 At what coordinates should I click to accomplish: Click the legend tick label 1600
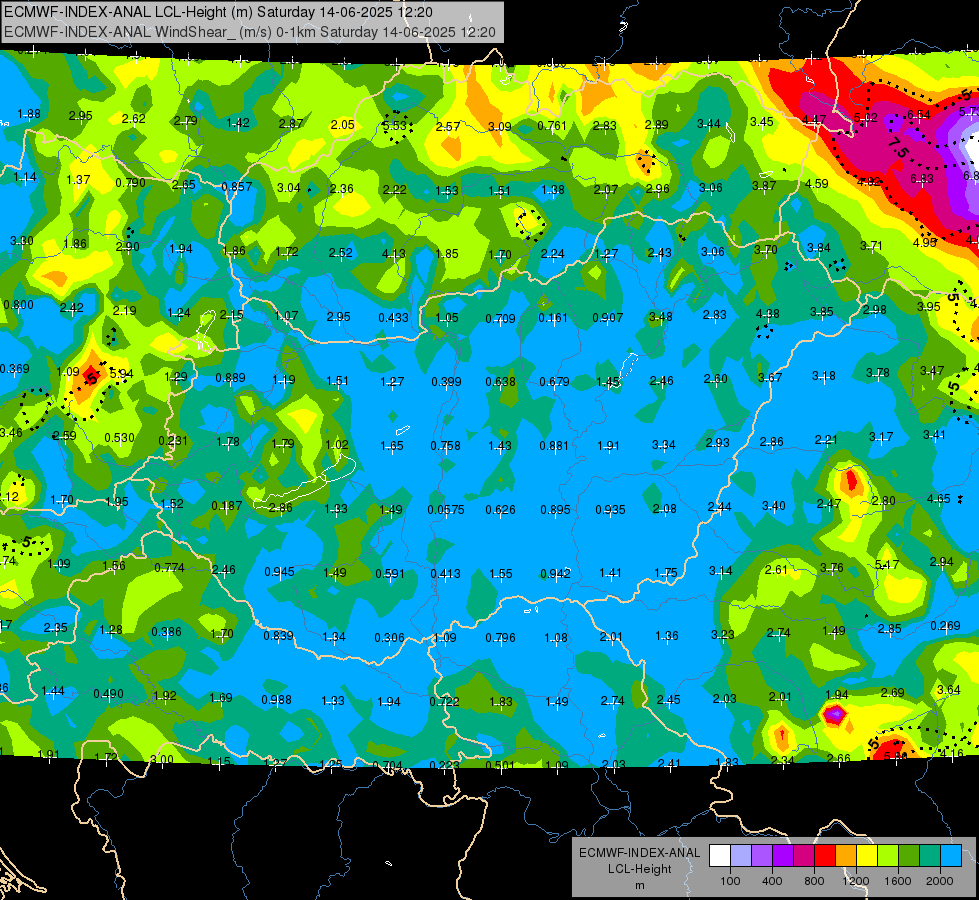click(898, 881)
